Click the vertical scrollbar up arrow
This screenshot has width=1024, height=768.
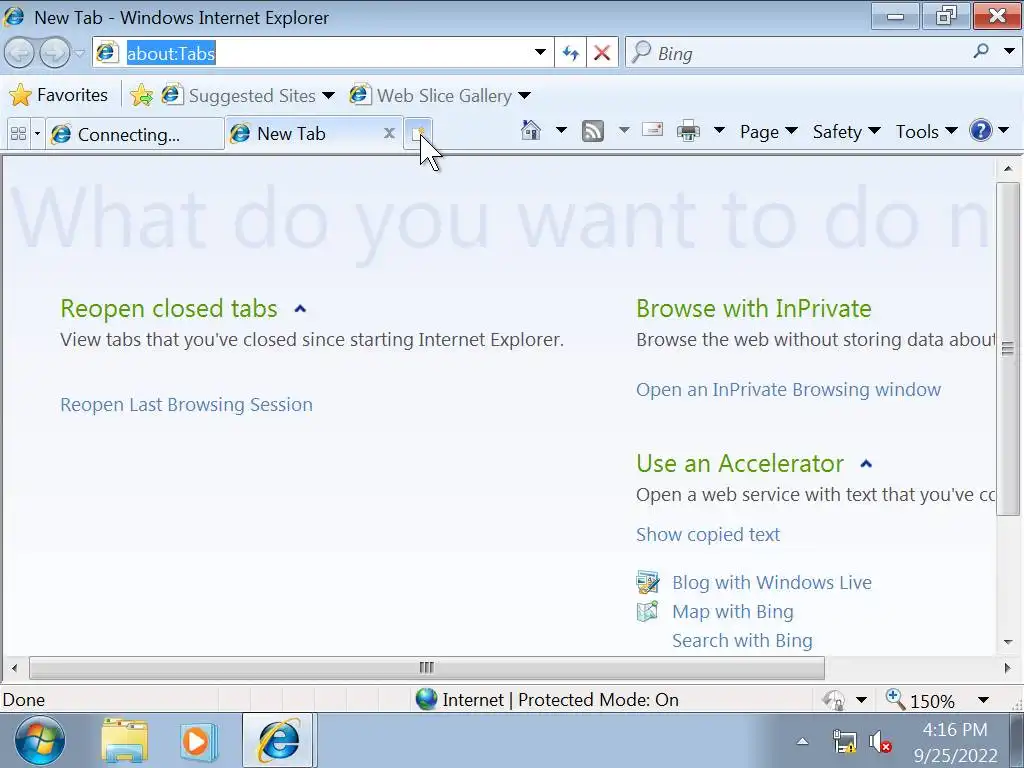click(x=1008, y=168)
